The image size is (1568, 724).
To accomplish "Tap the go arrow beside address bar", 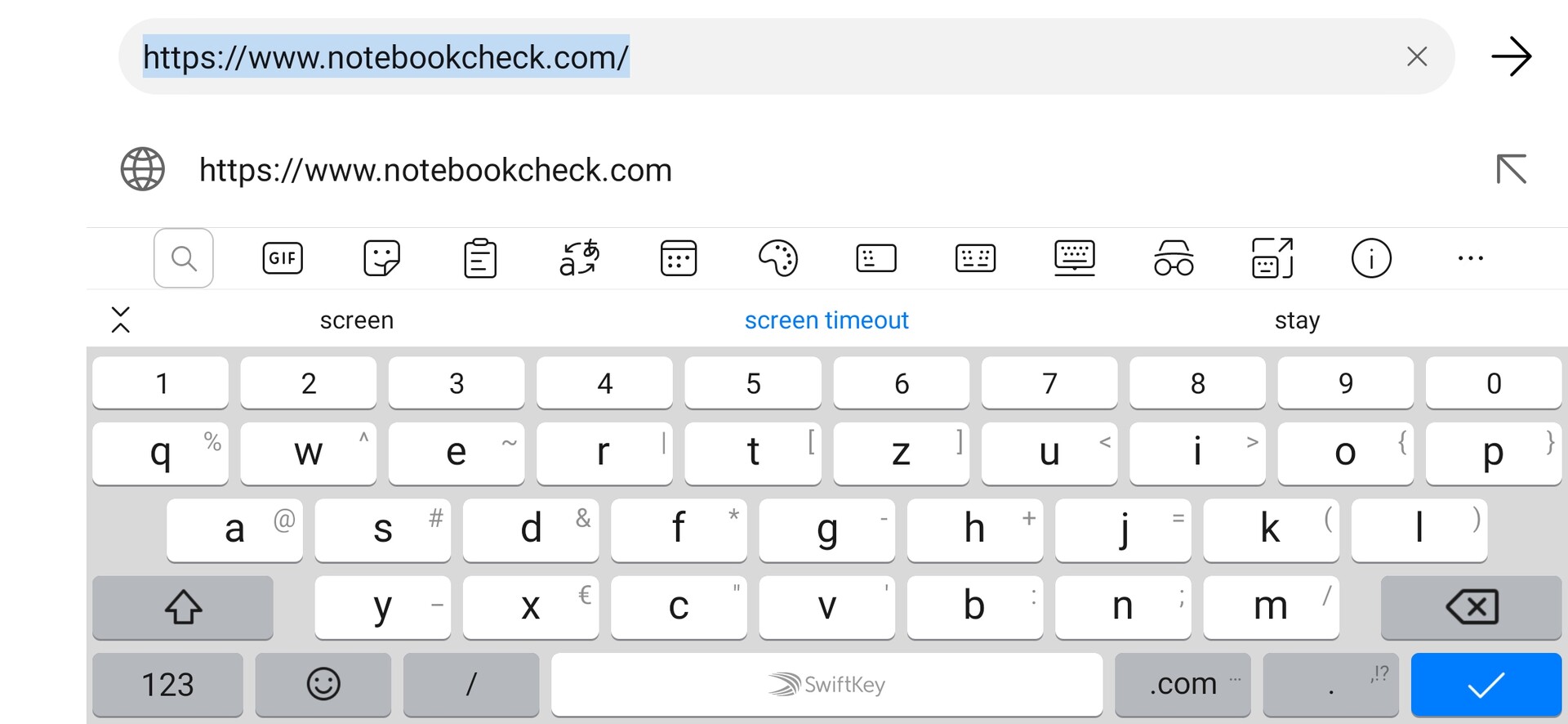I will pos(1511,56).
